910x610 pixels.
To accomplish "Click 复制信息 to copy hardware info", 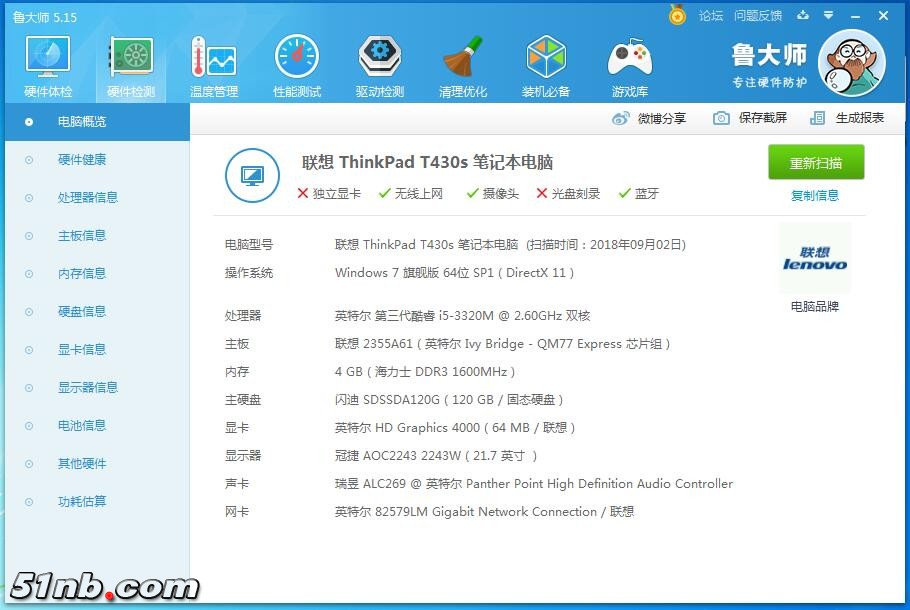I will pyautogui.click(x=816, y=195).
